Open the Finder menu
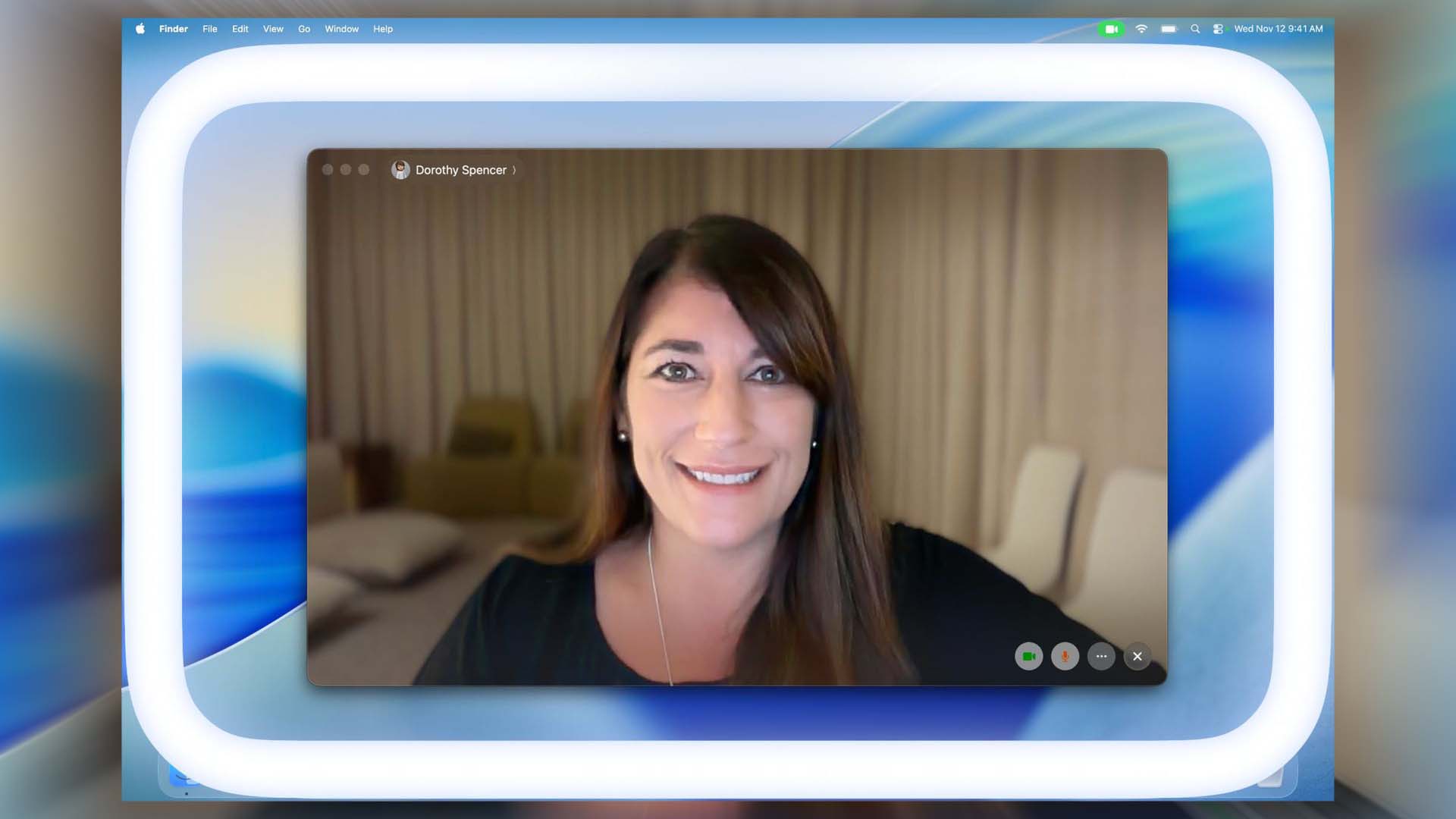The height and width of the screenshot is (819, 1456). click(173, 29)
